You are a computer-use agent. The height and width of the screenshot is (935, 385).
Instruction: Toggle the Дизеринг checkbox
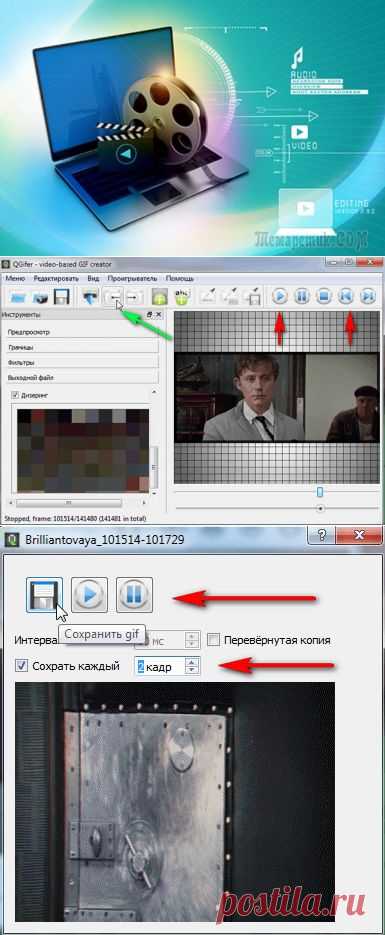15,395
